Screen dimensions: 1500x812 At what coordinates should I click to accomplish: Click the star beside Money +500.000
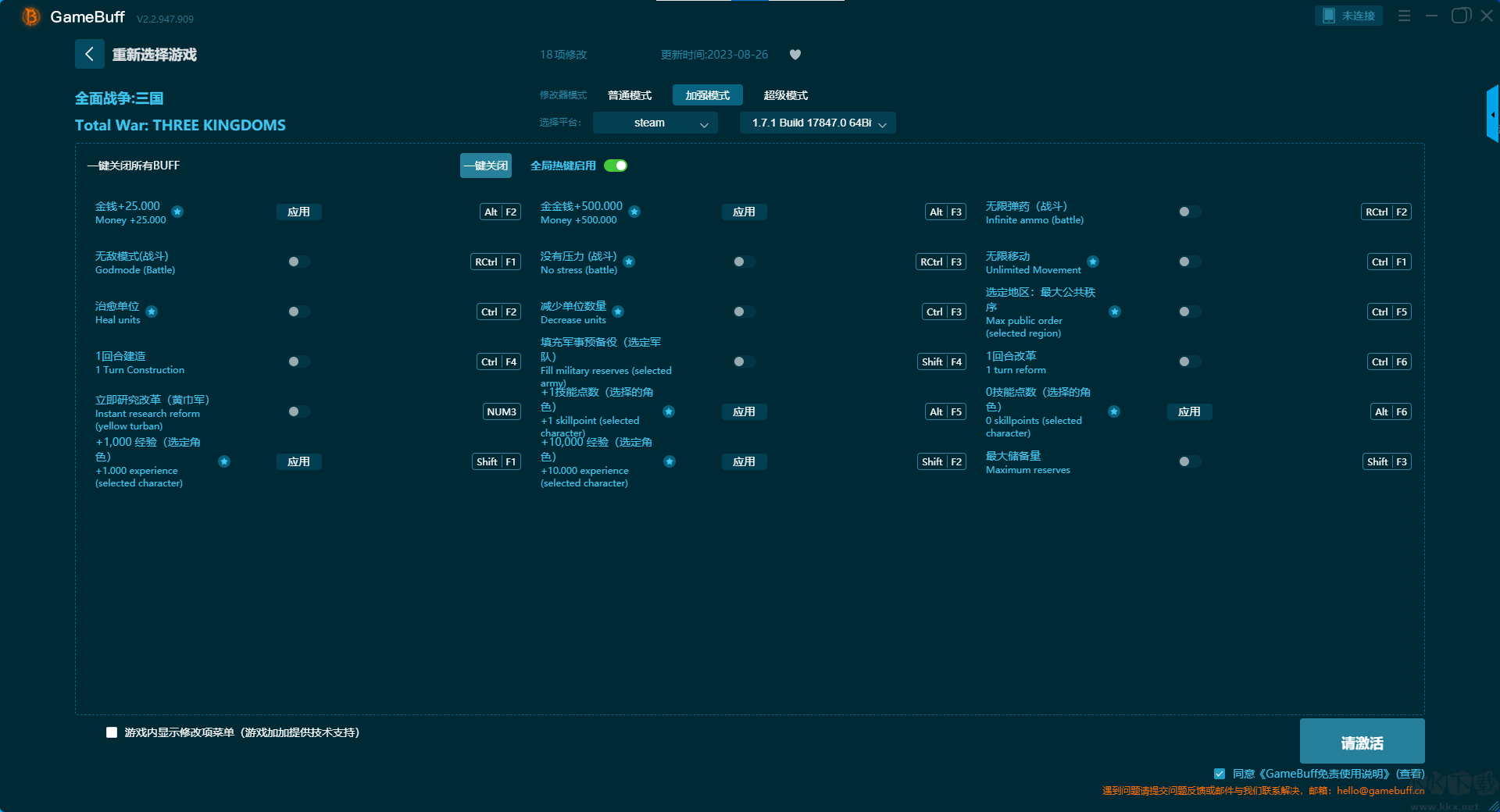tap(634, 212)
